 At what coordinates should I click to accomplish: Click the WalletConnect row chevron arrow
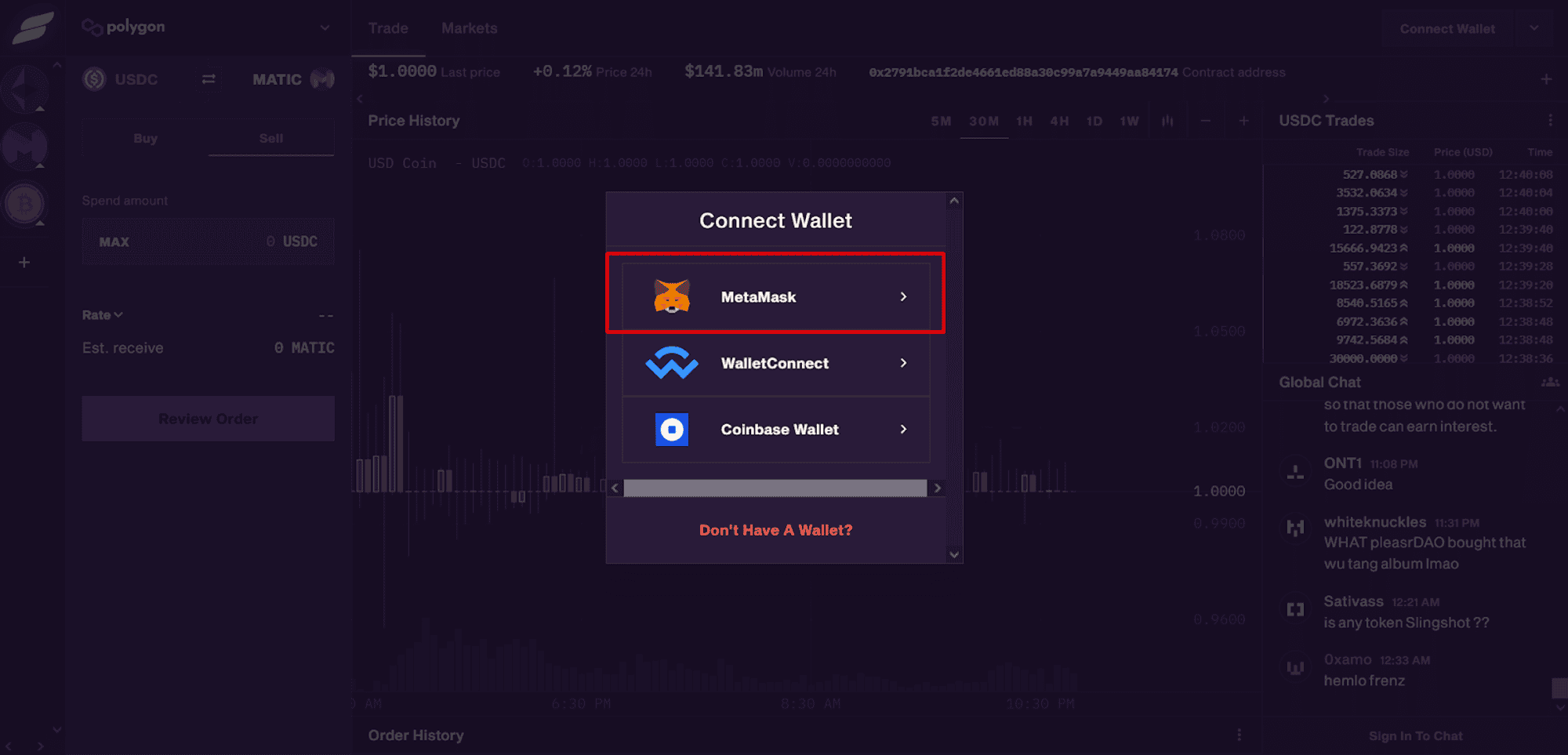(903, 363)
